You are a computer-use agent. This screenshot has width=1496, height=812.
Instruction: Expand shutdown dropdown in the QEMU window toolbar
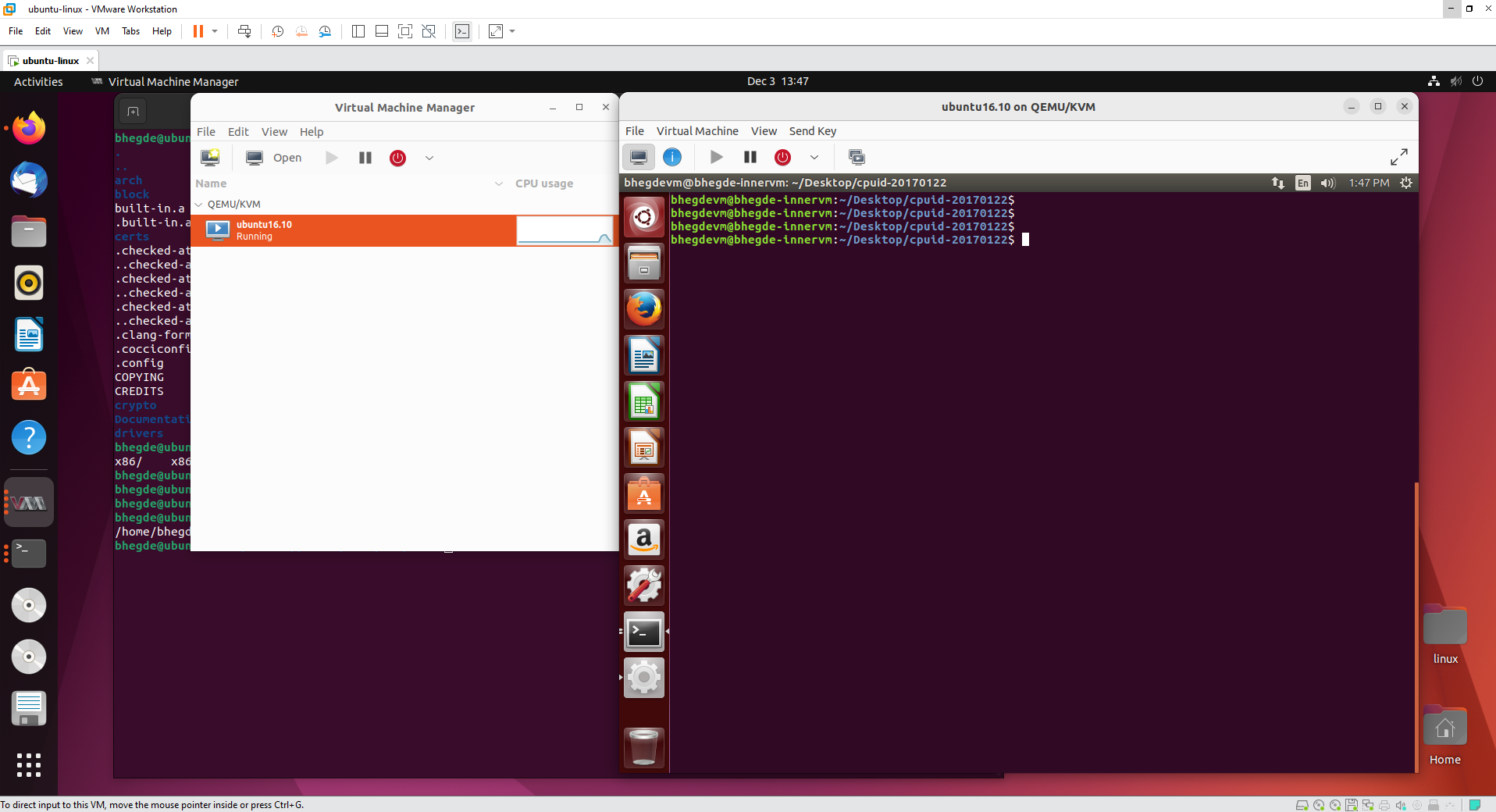click(814, 157)
